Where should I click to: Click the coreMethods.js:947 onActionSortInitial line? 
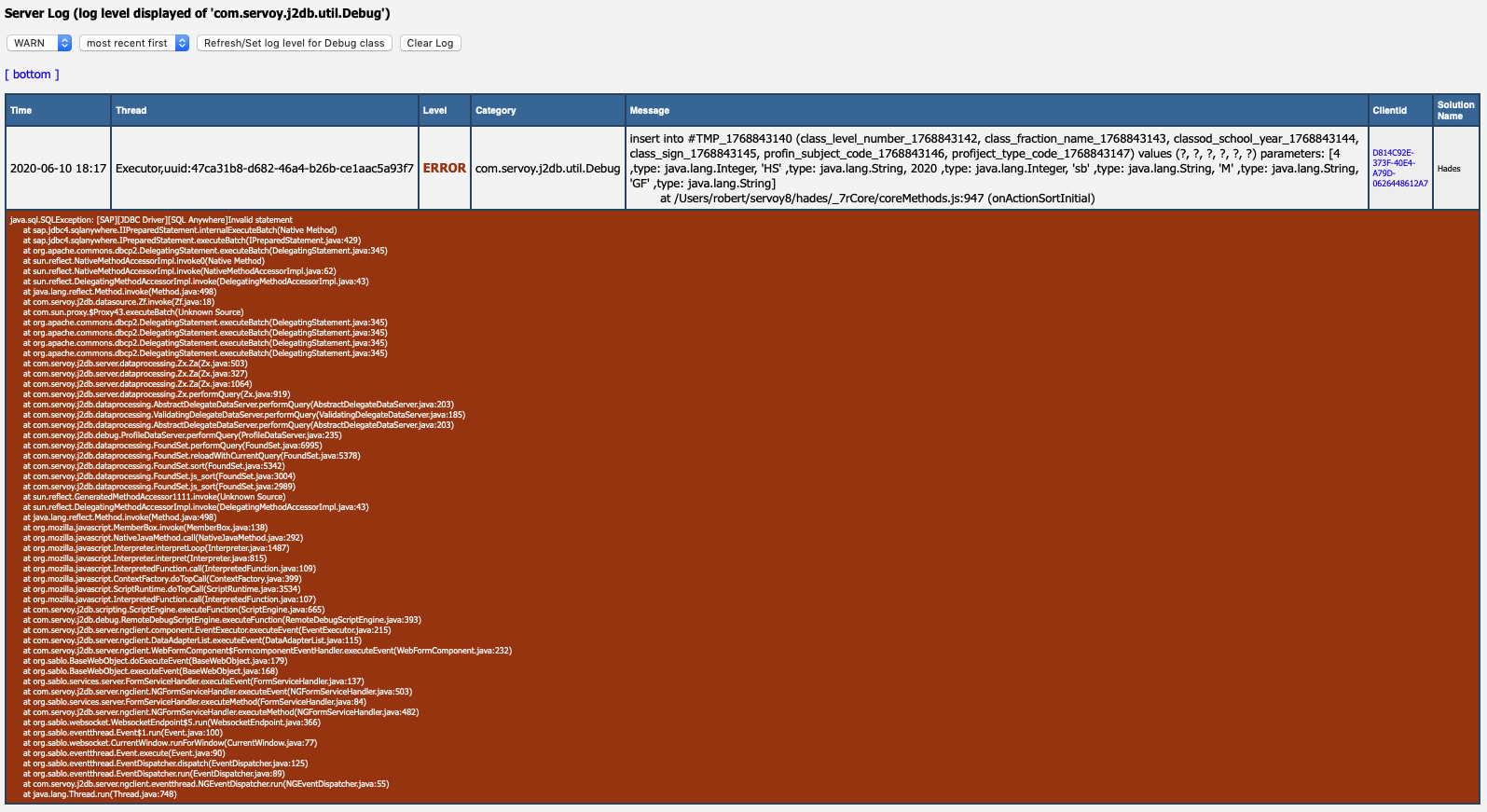(x=877, y=199)
